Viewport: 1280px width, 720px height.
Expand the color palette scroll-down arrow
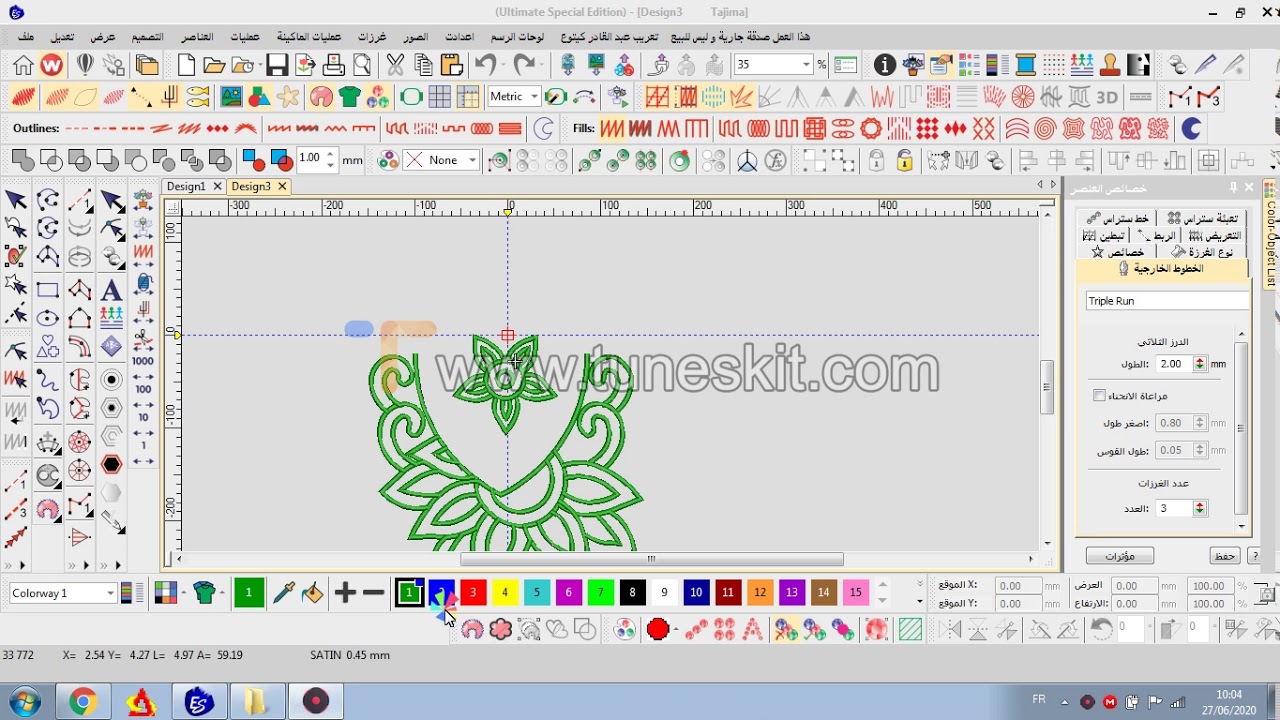point(883,601)
